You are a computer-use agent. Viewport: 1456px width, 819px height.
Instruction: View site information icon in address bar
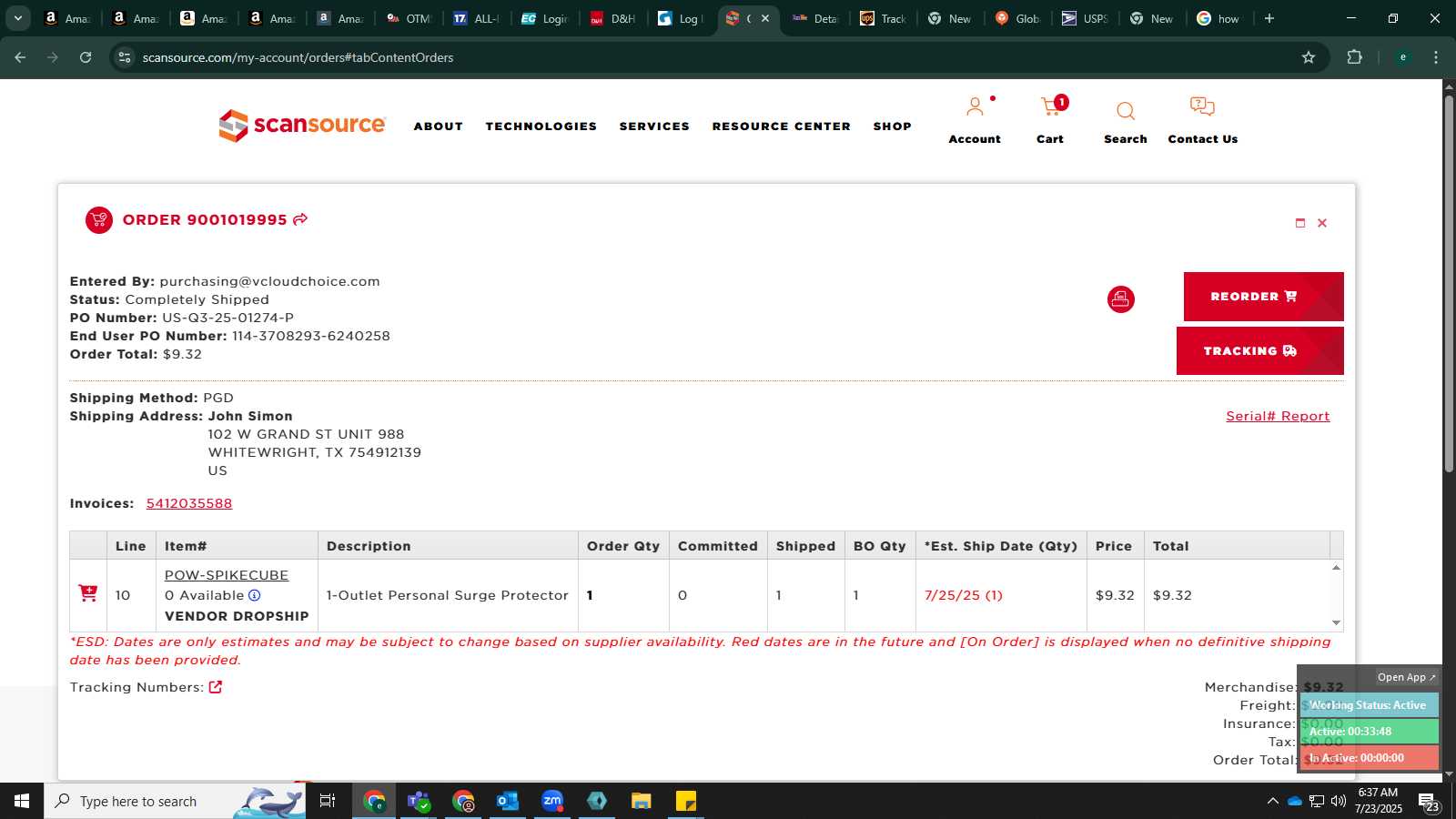click(x=125, y=57)
